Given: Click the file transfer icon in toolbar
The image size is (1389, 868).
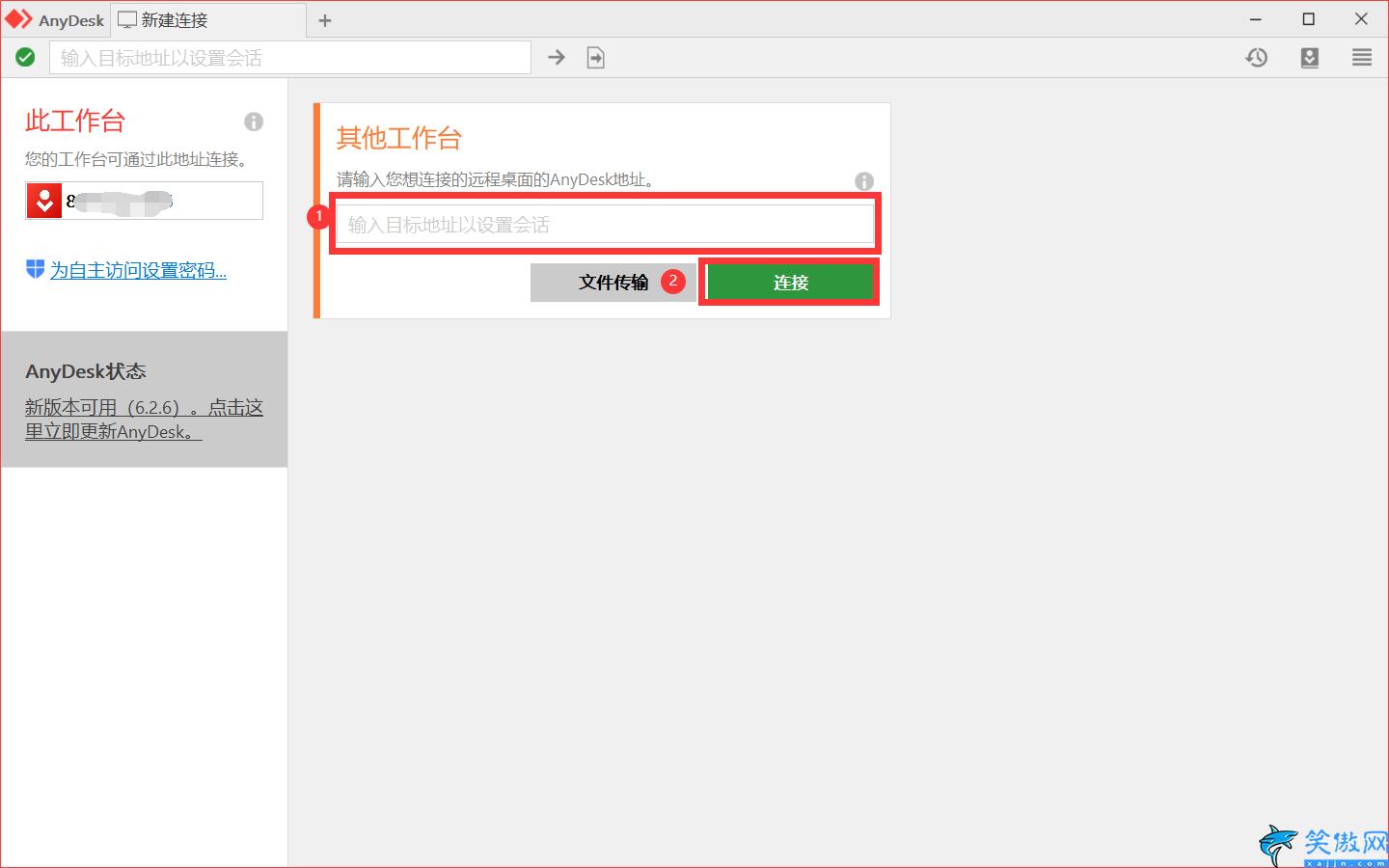Looking at the screenshot, I should (596, 58).
